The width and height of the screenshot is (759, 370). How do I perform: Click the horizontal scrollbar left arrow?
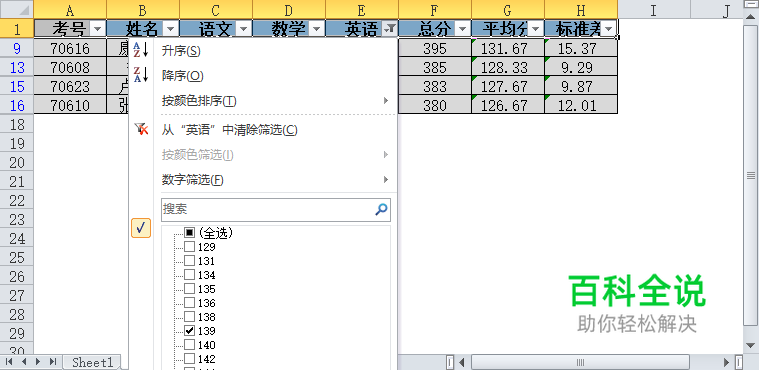[462, 362]
